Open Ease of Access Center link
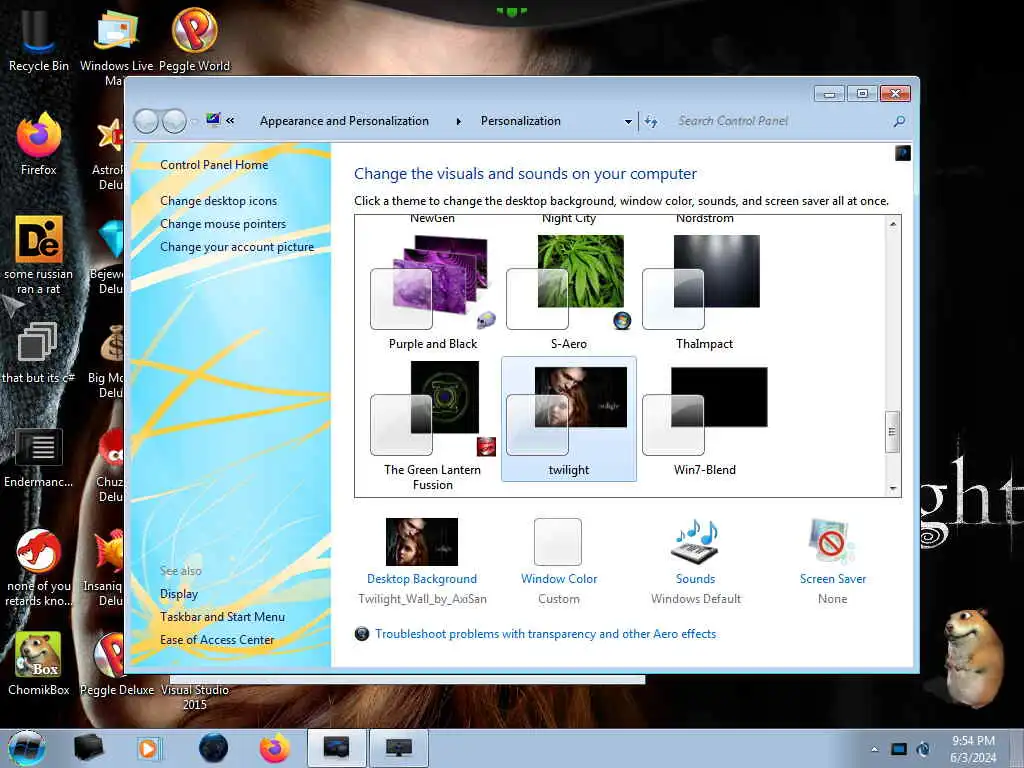1024x768 pixels. coord(217,639)
